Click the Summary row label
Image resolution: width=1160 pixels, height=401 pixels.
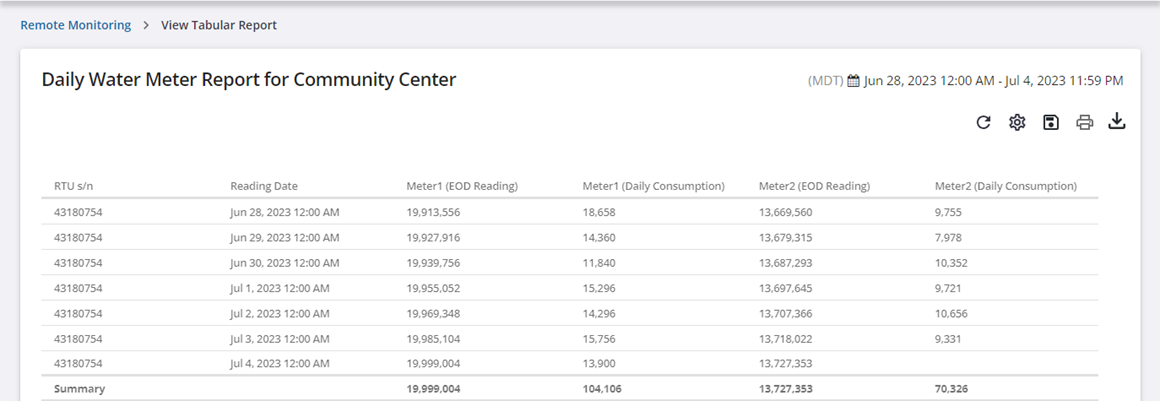click(x=79, y=388)
